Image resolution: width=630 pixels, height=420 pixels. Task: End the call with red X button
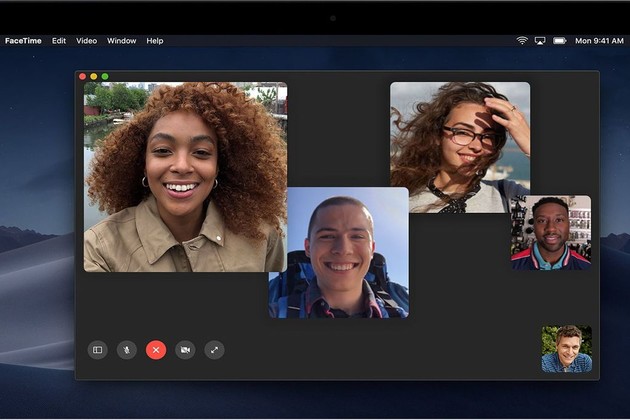156,350
